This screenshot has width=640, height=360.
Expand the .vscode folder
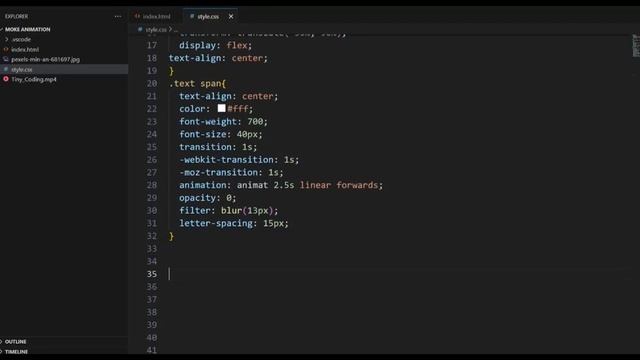point(21,40)
